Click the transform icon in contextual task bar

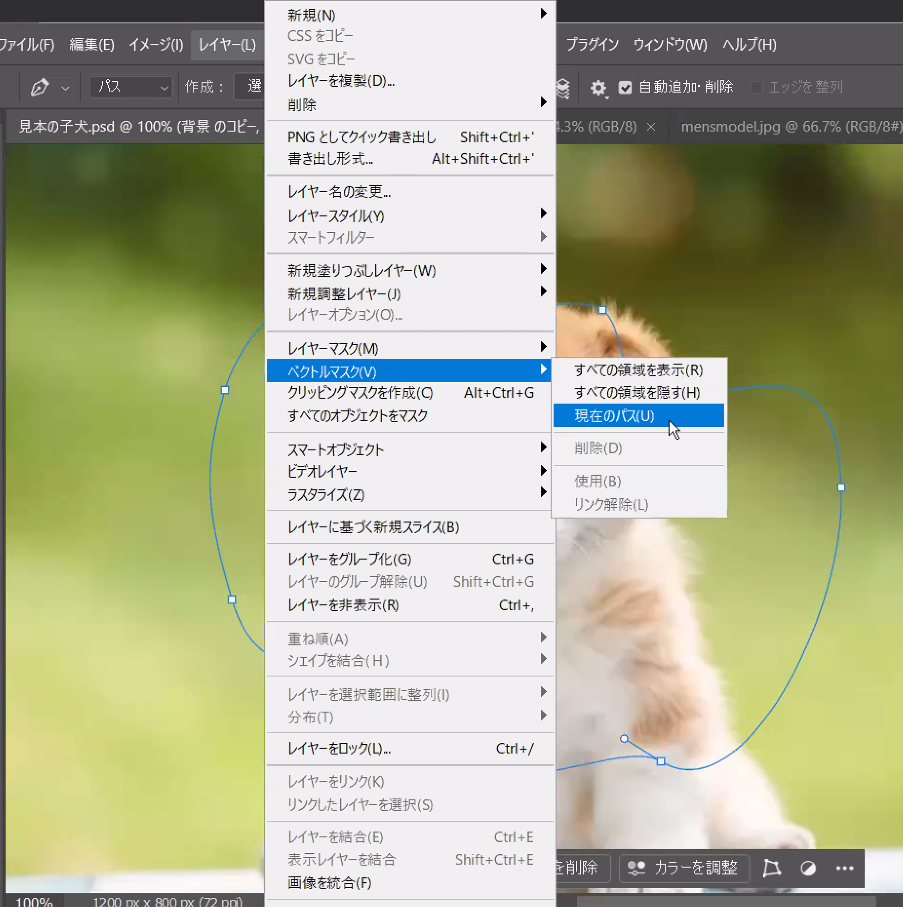coord(771,868)
